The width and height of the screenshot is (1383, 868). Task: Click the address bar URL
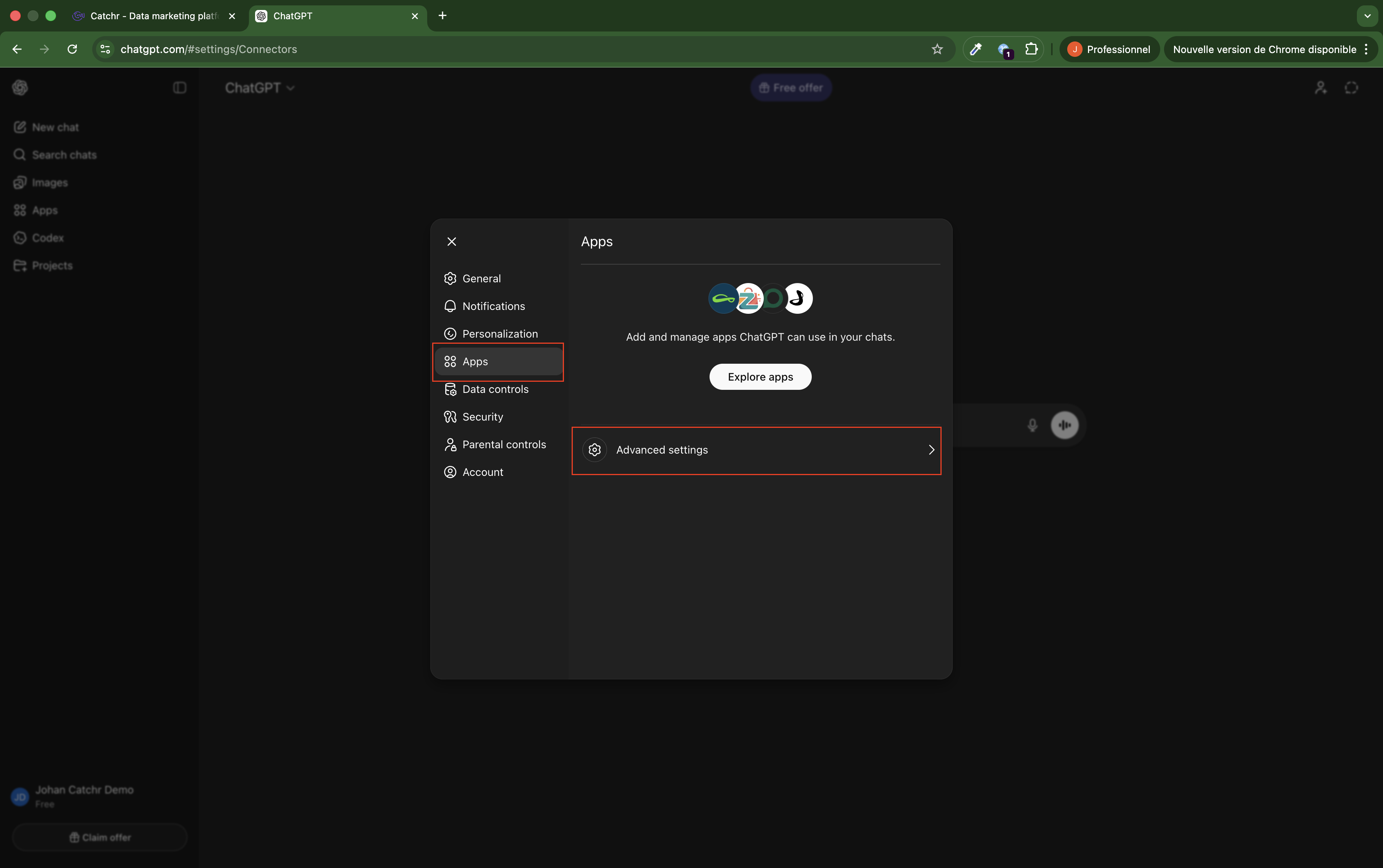click(x=208, y=50)
